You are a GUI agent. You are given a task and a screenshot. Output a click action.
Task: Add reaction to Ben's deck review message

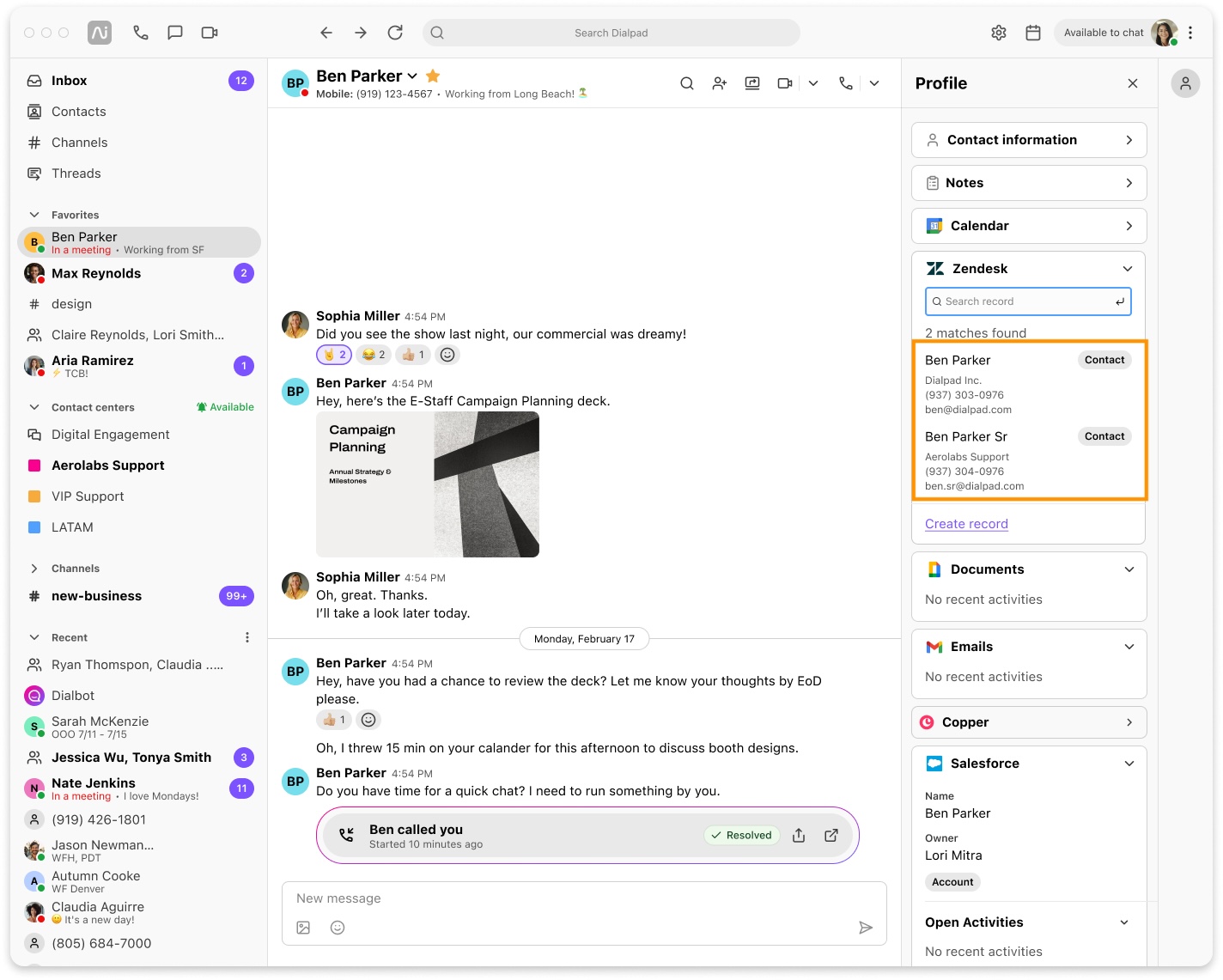368,720
